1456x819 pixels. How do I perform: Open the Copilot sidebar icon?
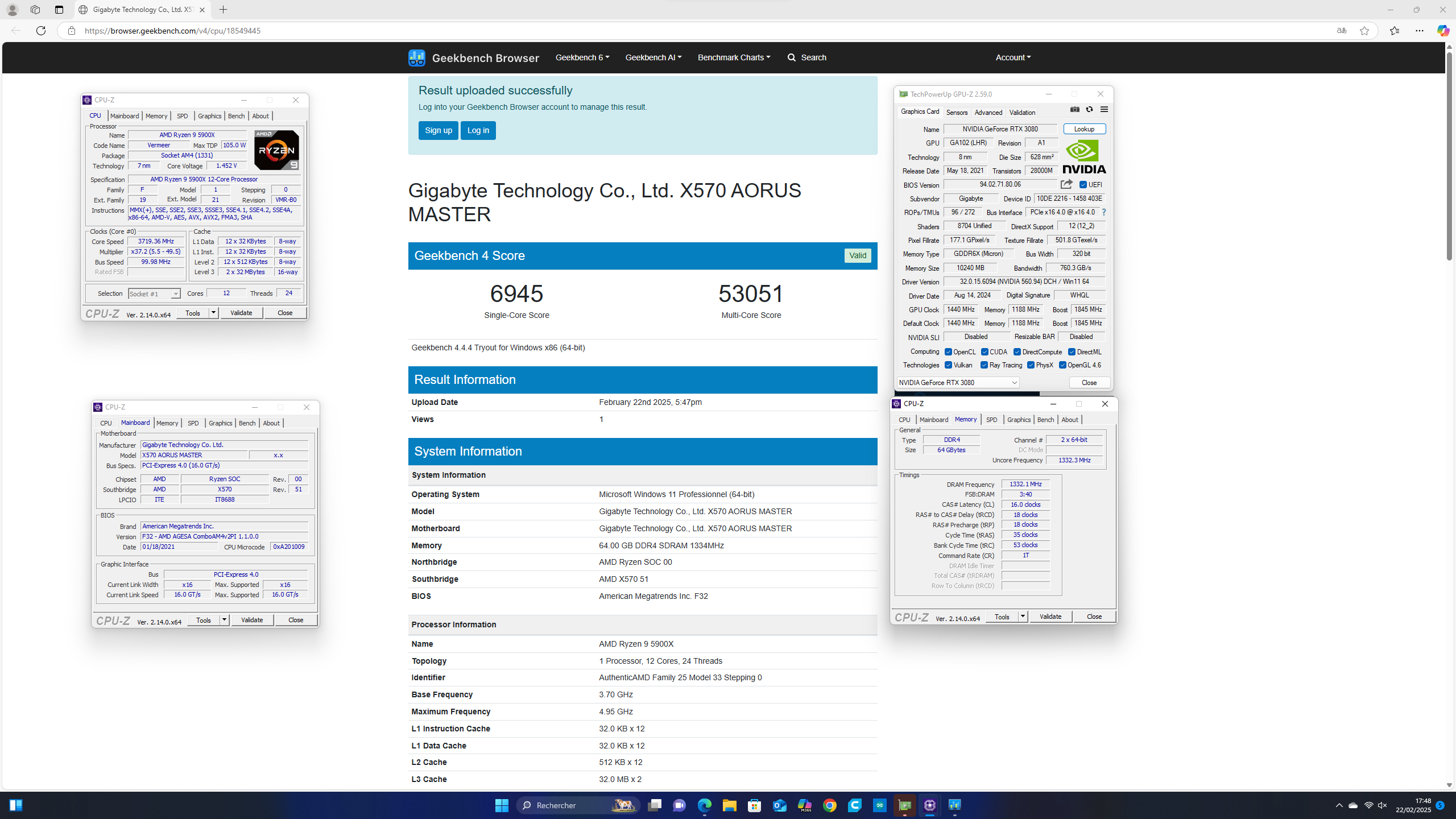[x=1443, y=31]
